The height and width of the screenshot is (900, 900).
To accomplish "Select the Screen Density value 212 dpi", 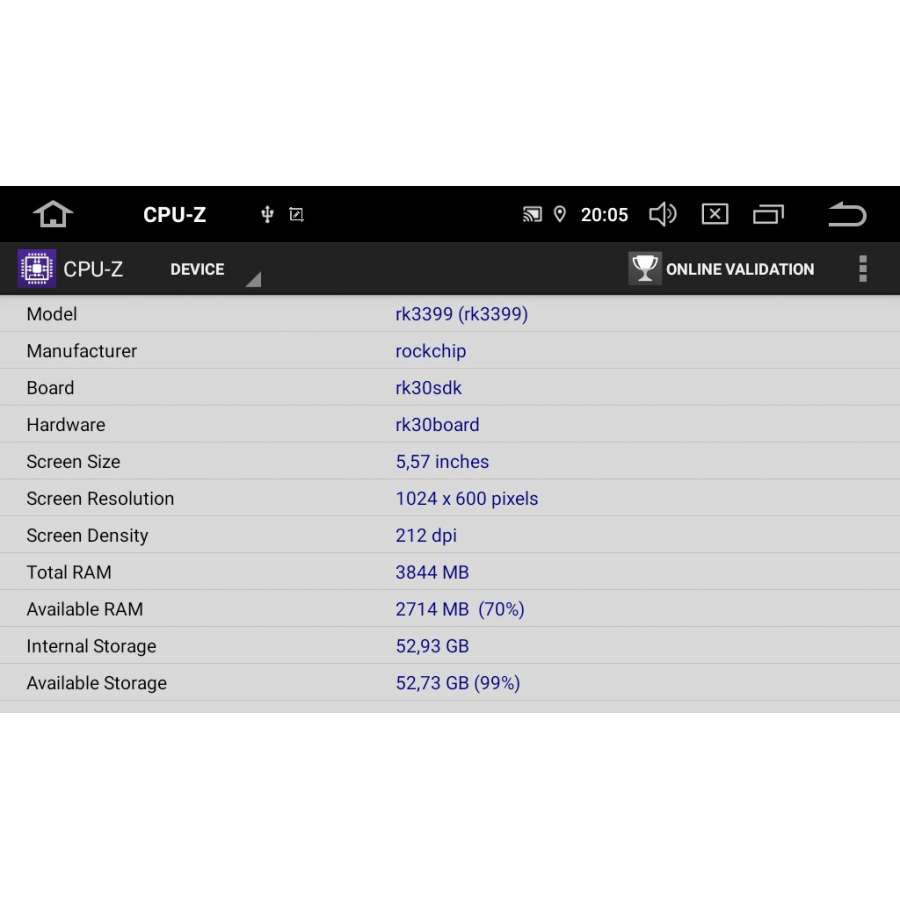I will [426, 536].
